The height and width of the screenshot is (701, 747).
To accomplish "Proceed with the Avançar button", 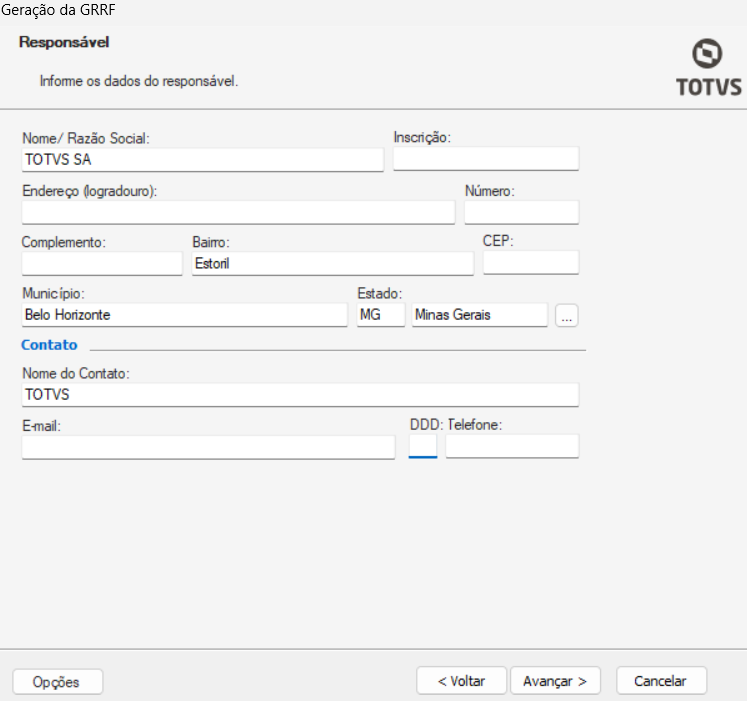I will [x=555, y=681].
